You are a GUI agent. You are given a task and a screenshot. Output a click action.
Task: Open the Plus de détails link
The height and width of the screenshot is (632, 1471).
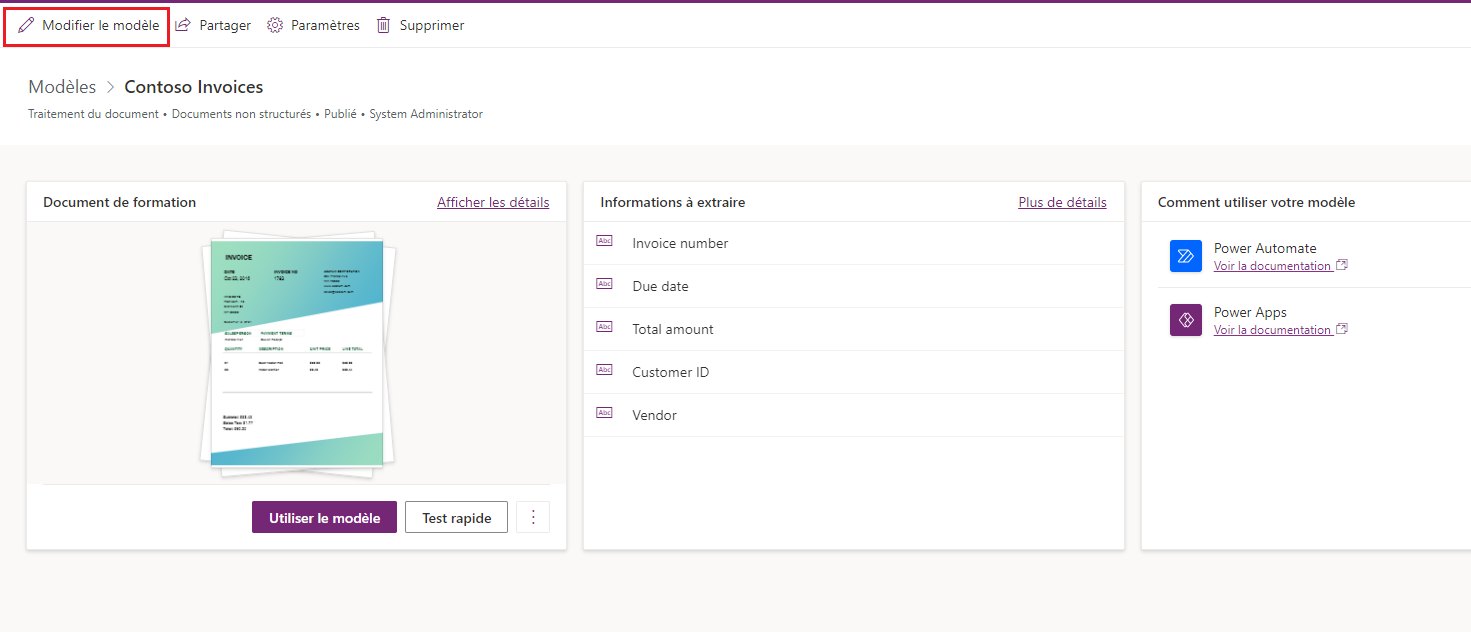point(1062,202)
